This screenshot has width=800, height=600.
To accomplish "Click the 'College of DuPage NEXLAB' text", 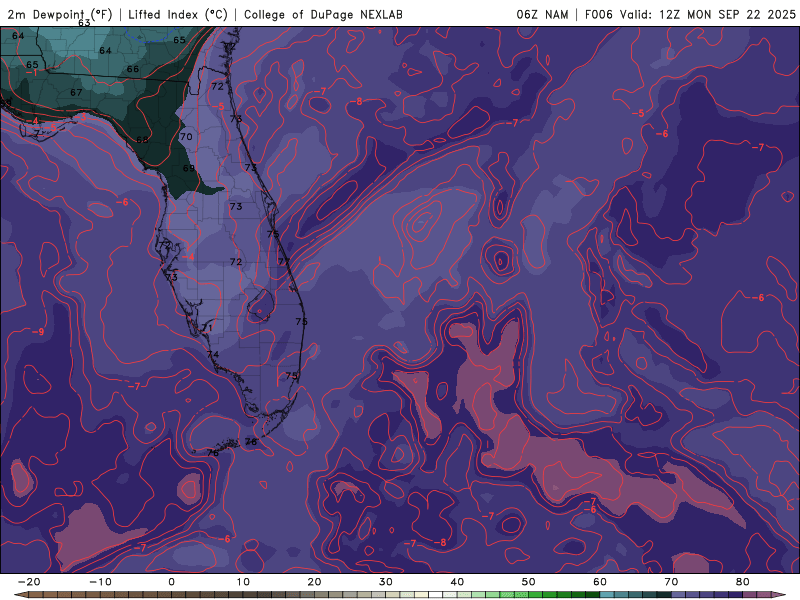I will [x=323, y=14].
